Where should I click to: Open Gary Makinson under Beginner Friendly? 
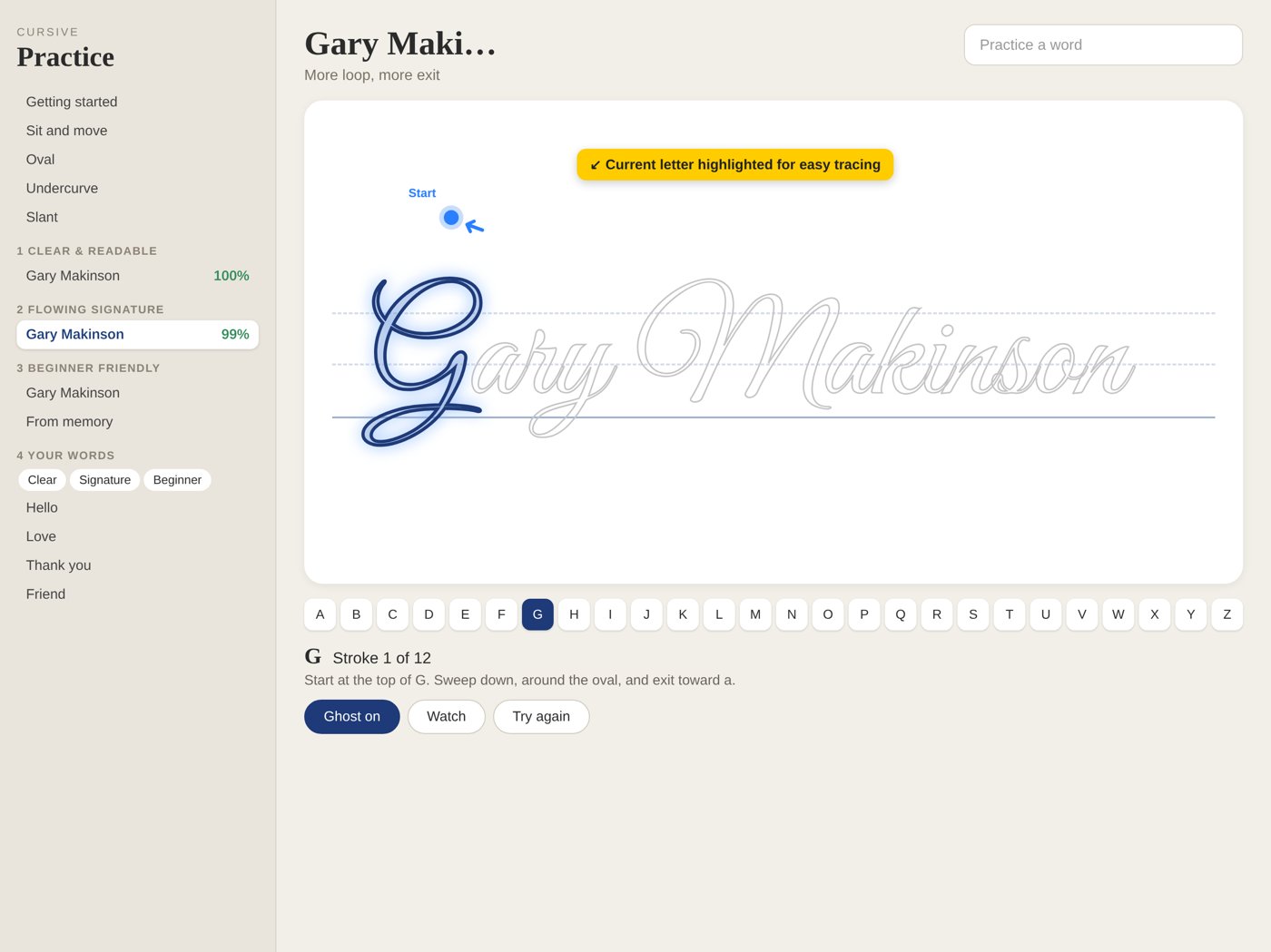click(137, 393)
